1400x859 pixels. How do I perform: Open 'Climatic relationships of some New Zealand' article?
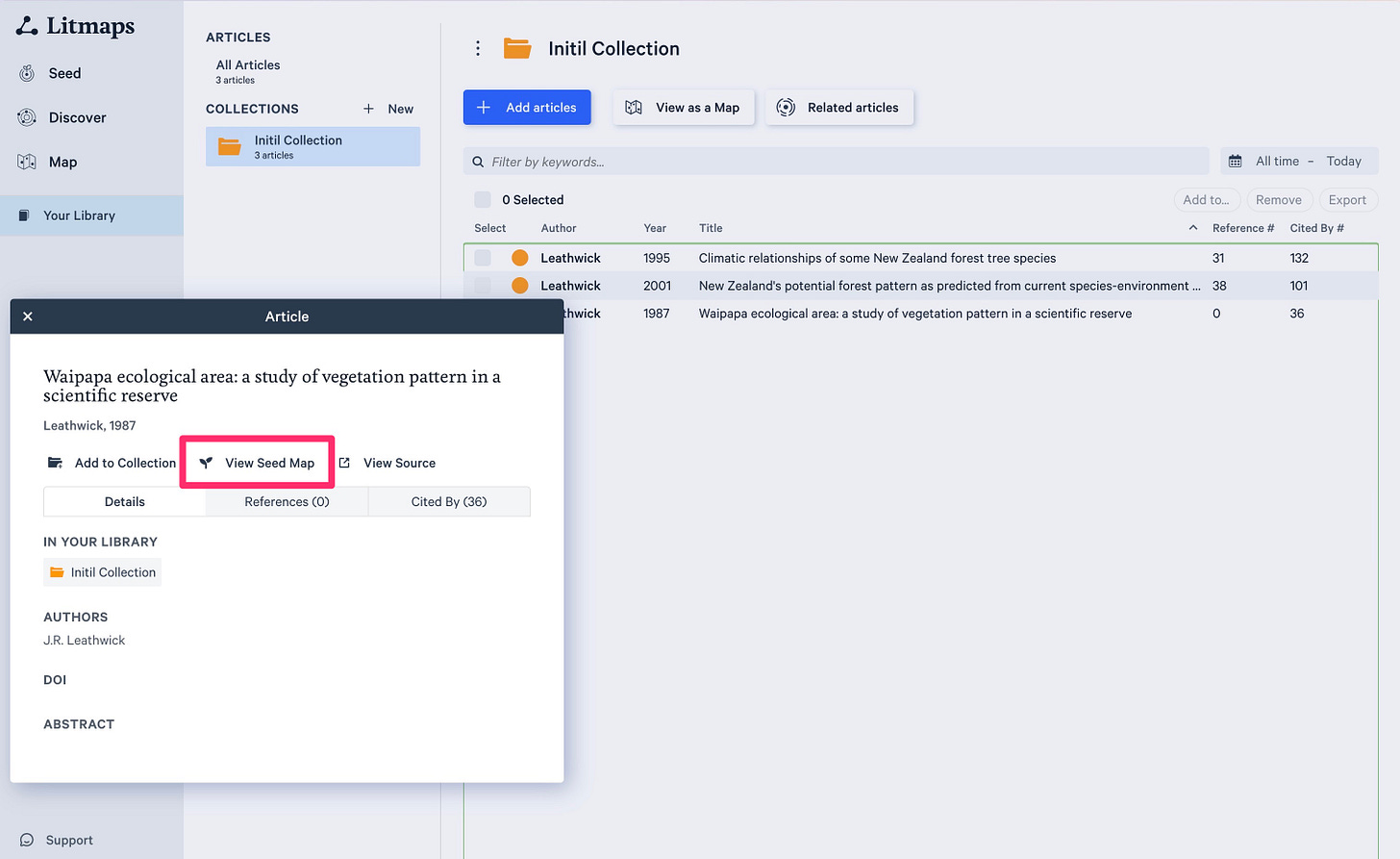coord(877,258)
